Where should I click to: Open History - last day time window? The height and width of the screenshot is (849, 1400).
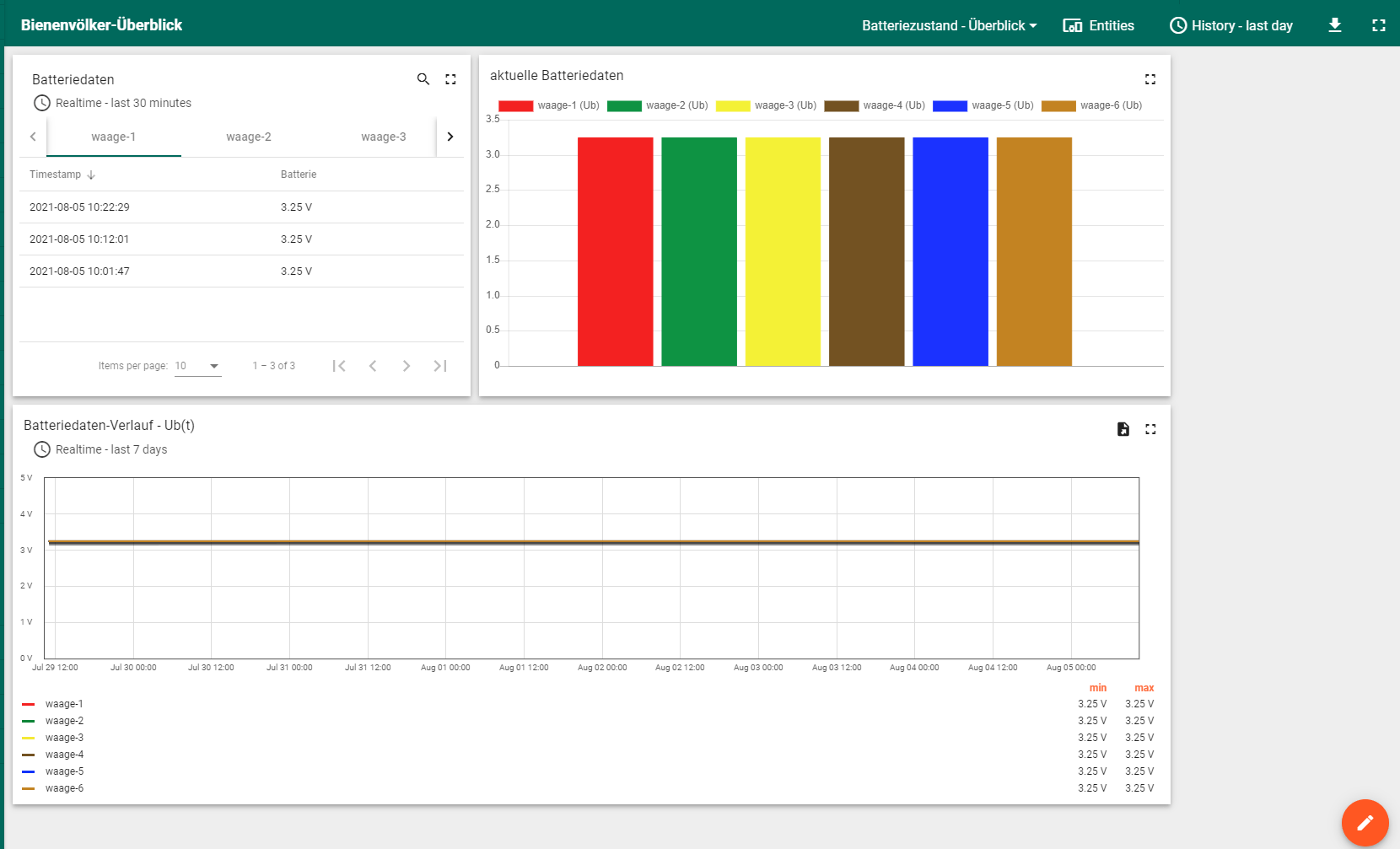pos(1230,25)
